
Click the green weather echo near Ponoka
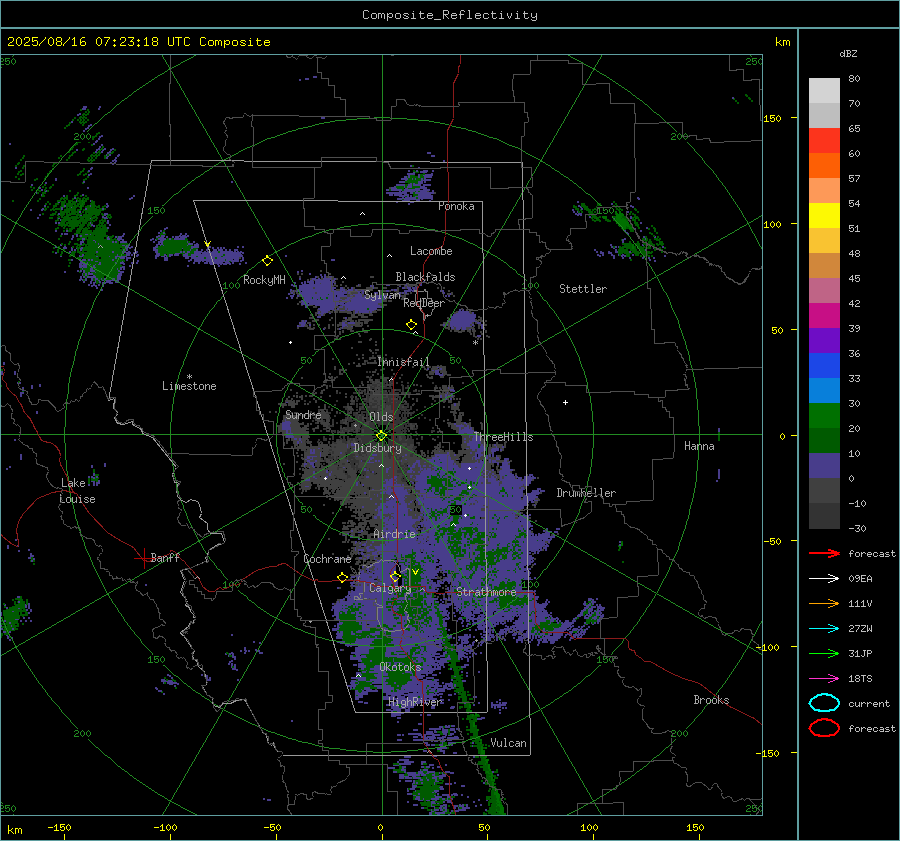point(412,185)
